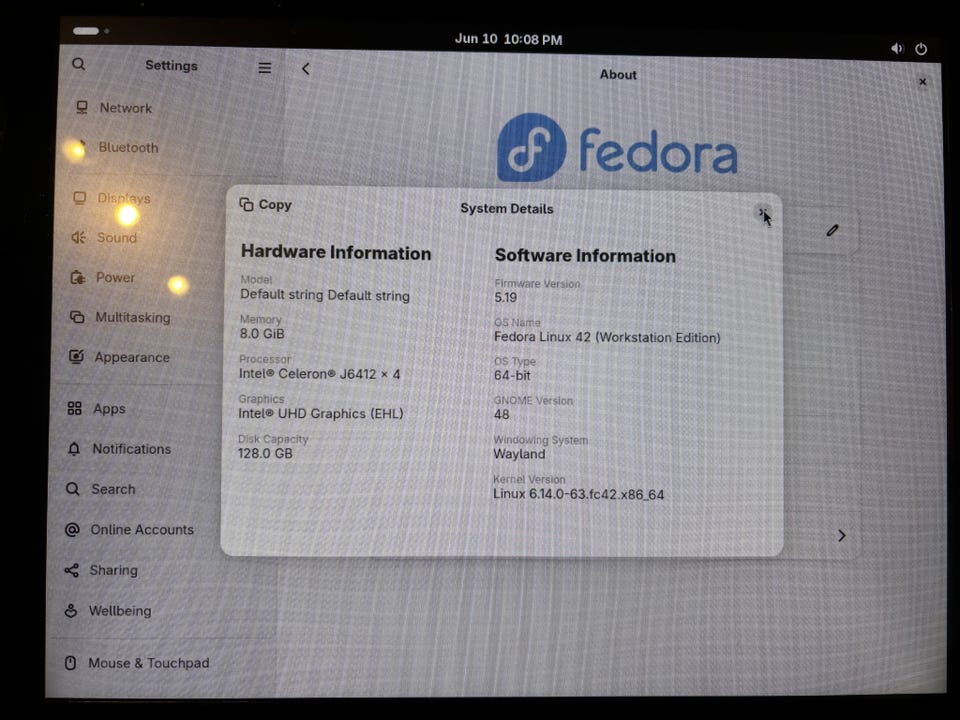Click the Sound speaker icon in sidebar
Screen dimensions: 960x720
point(78,238)
